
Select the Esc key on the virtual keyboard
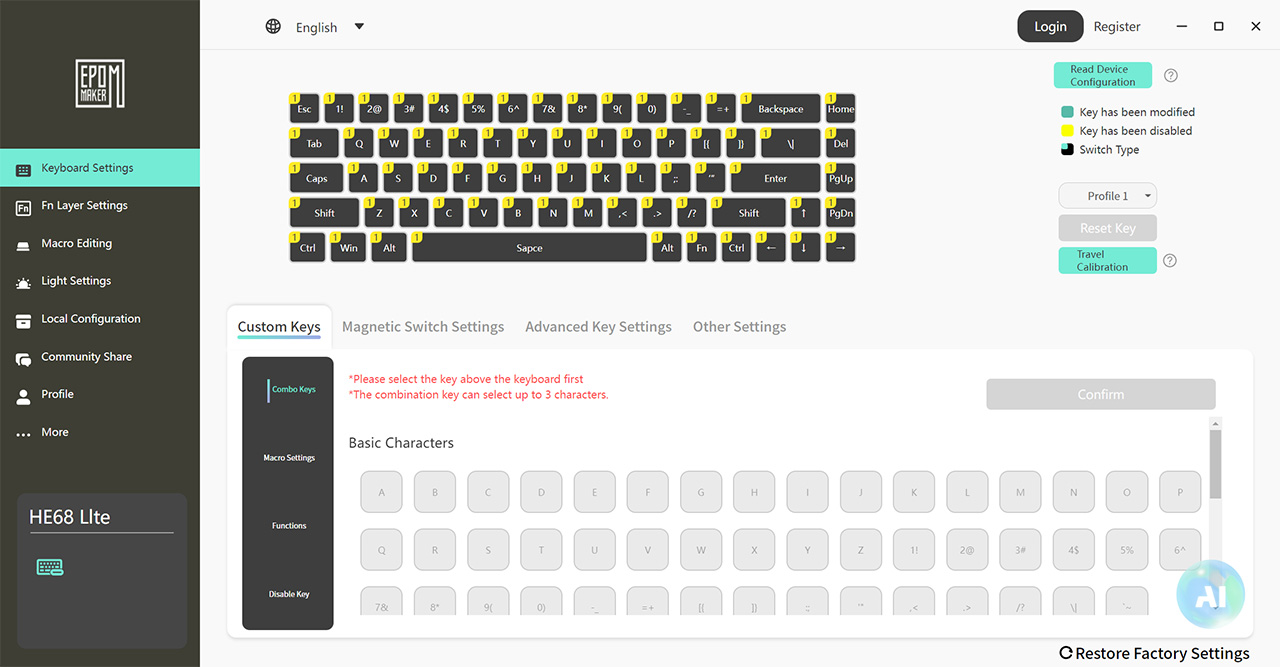(304, 110)
